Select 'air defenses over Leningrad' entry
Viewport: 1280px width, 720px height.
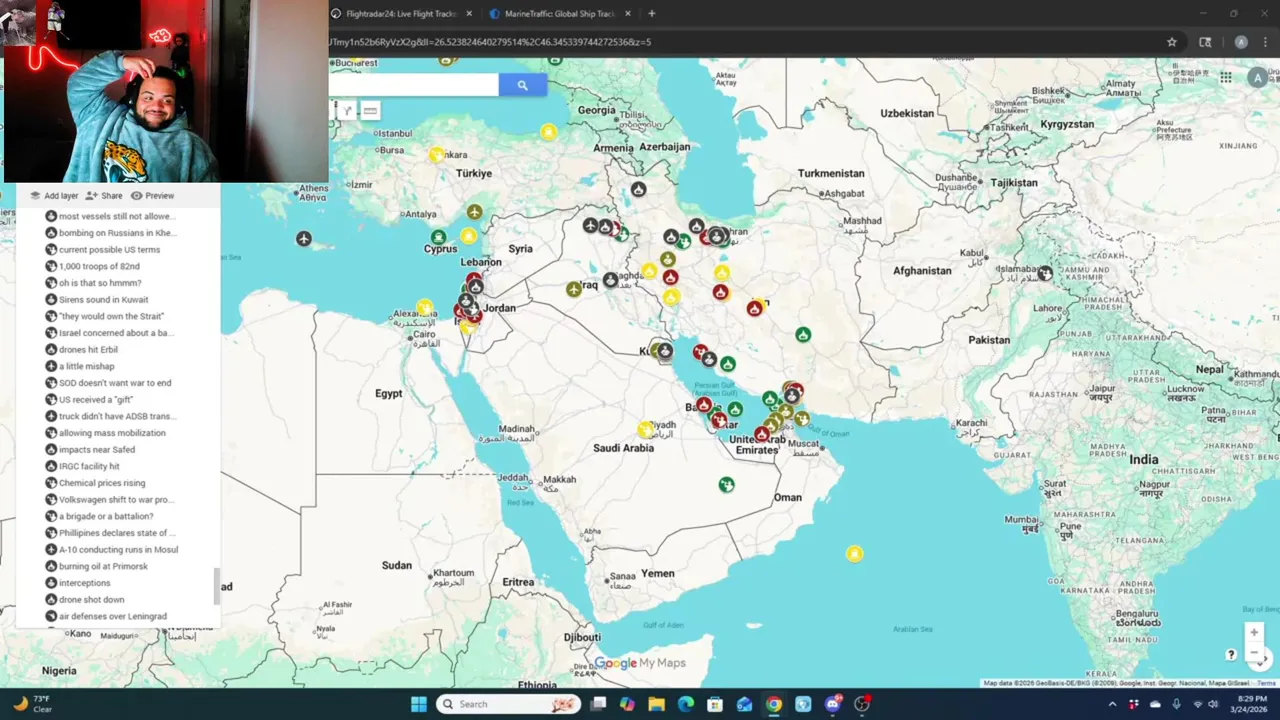click(112, 616)
